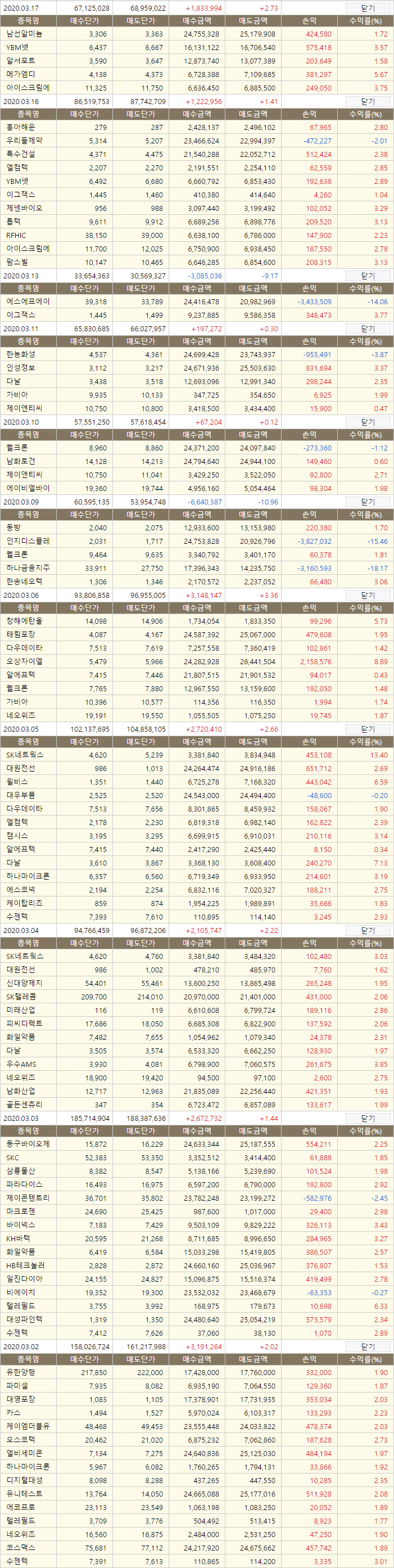Close the 2020.03.13 section with 닫기
This screenshot has height=1568, width=394.
[368, 276]
